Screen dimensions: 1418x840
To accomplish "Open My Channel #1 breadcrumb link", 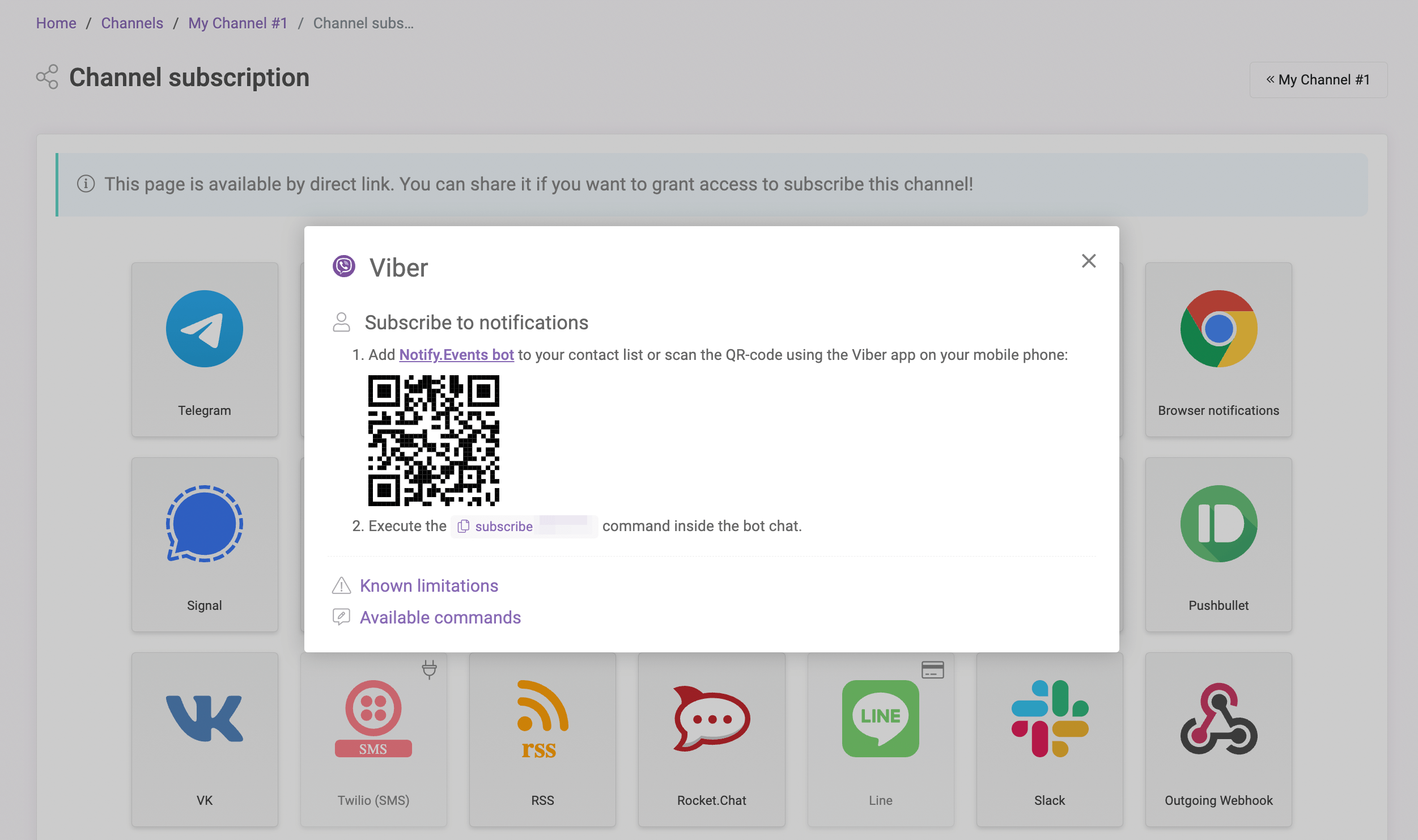I will point(238,23).
